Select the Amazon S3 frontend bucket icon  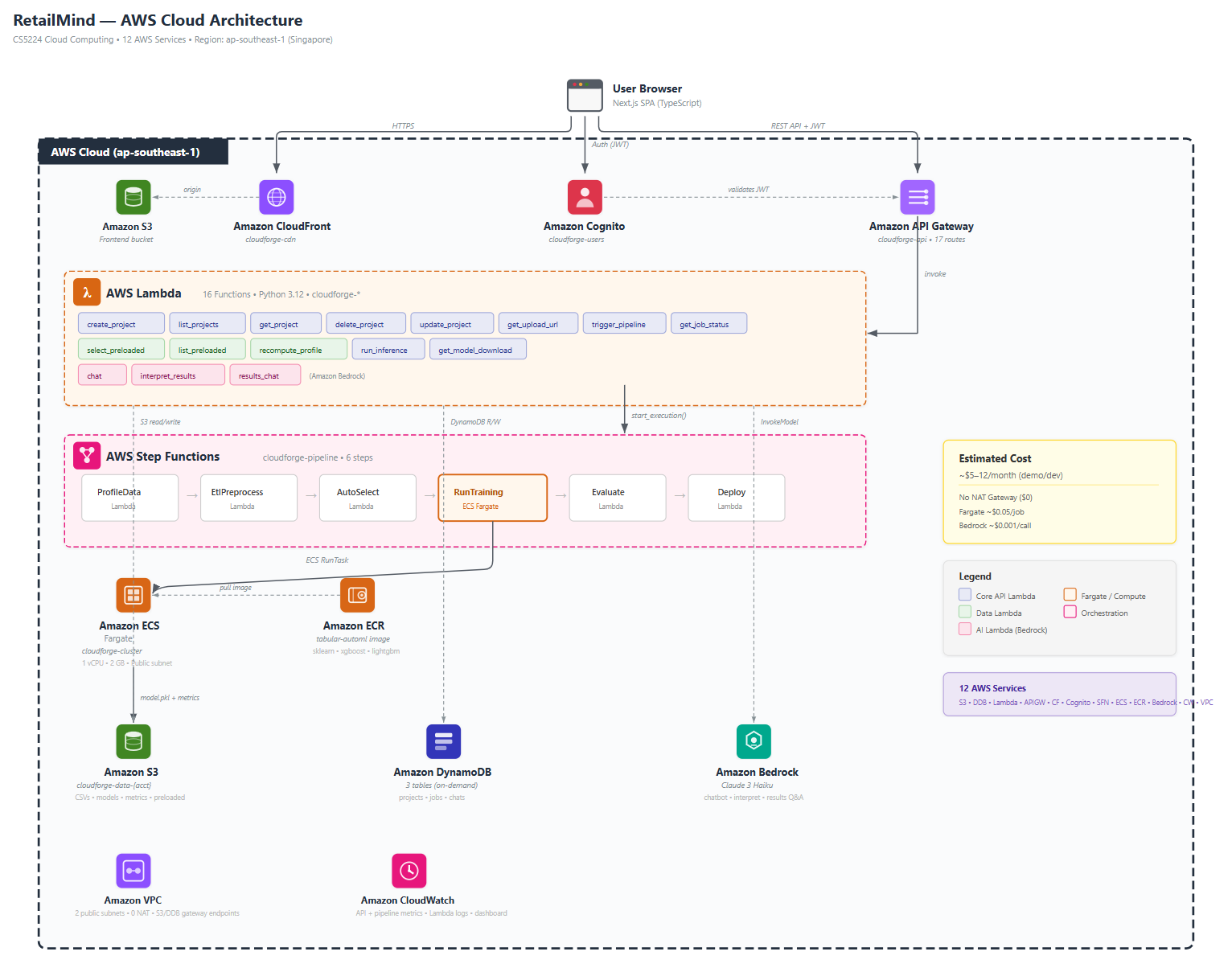[133, 197]
